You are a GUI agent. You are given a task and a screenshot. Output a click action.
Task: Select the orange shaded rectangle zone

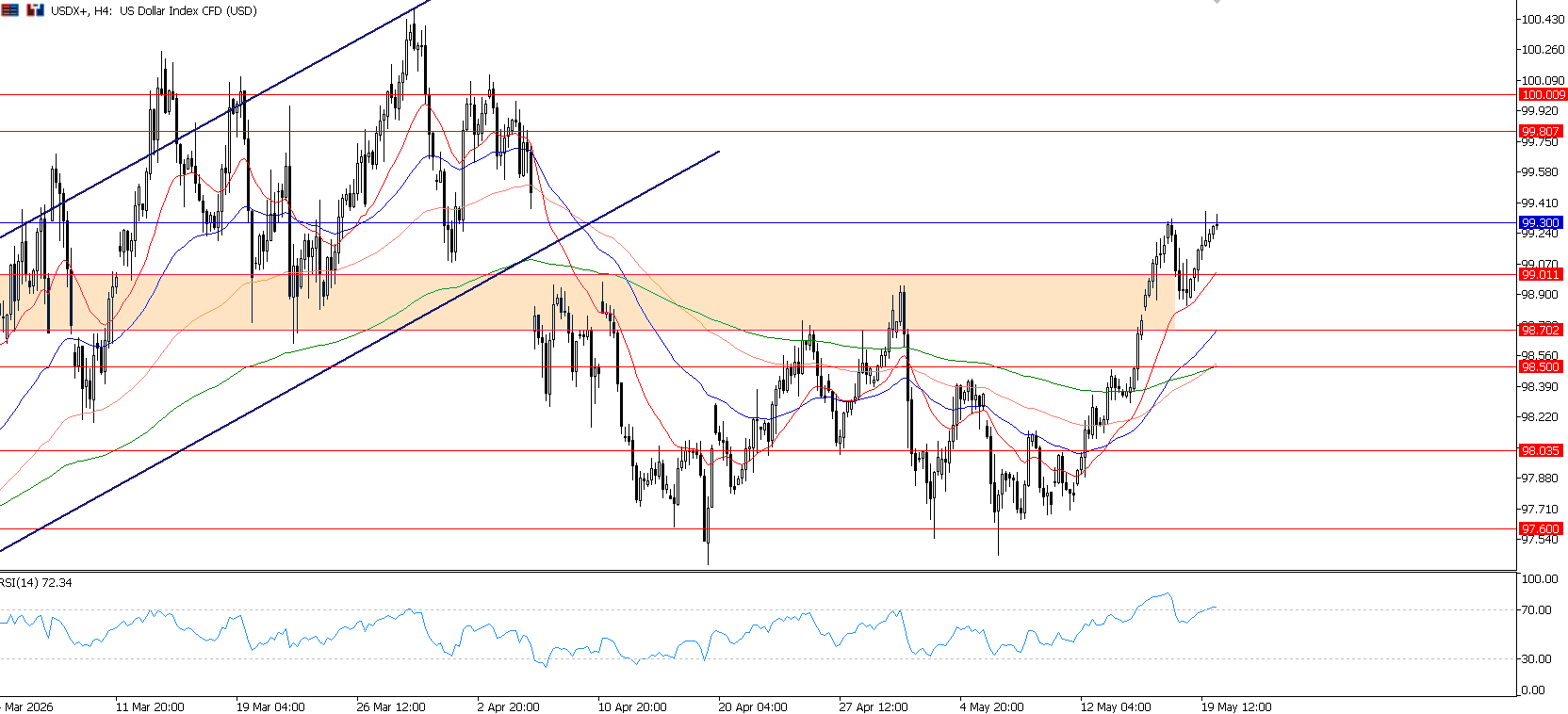[586, 302]
